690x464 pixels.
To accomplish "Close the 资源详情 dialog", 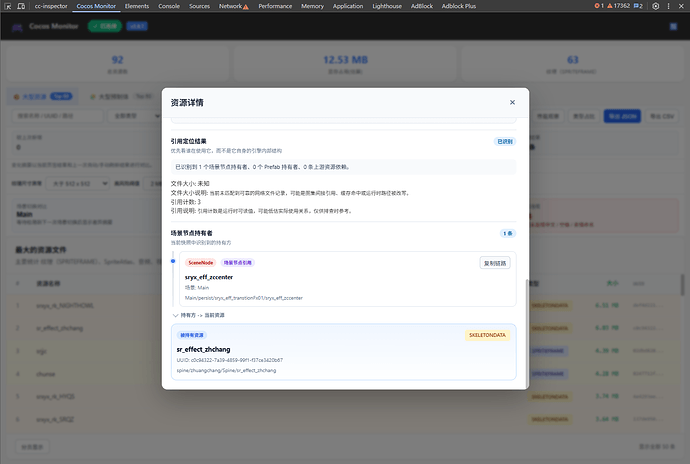I will coord(512,102).
